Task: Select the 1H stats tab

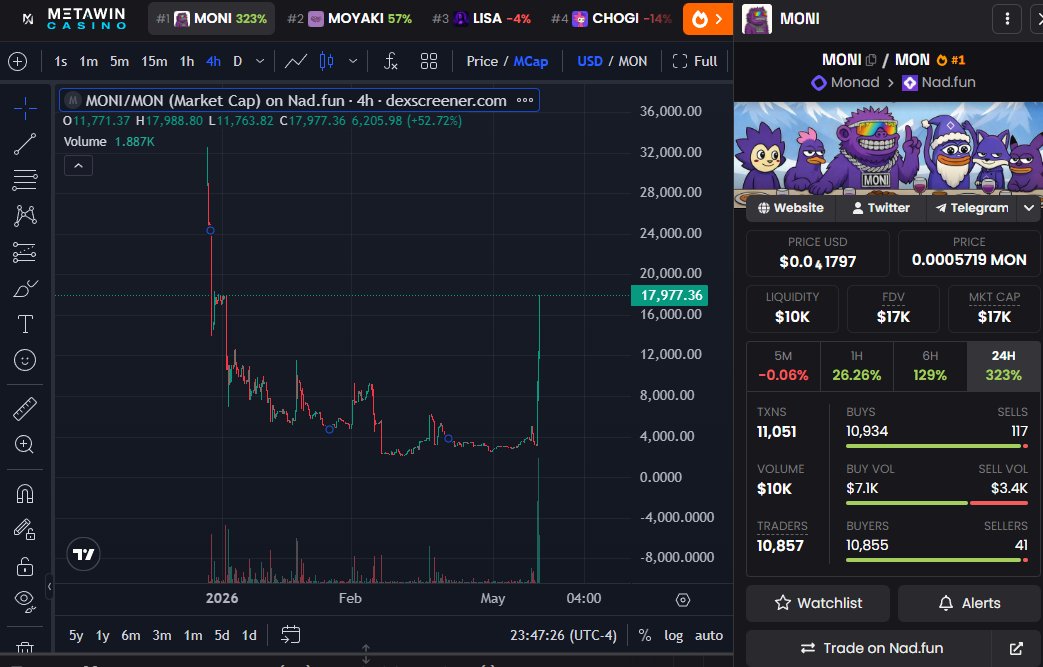Action: (x=857, y=366)
